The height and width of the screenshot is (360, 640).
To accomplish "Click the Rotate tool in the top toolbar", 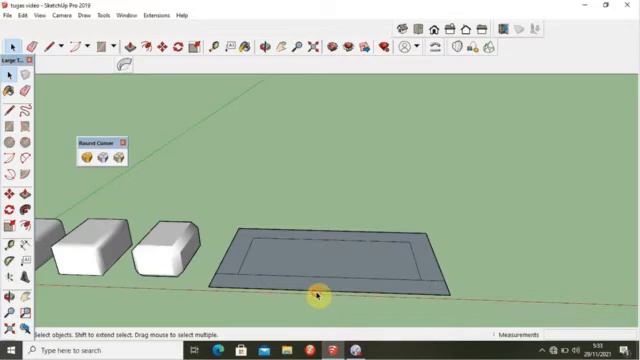I will click(x=178, y=47).
